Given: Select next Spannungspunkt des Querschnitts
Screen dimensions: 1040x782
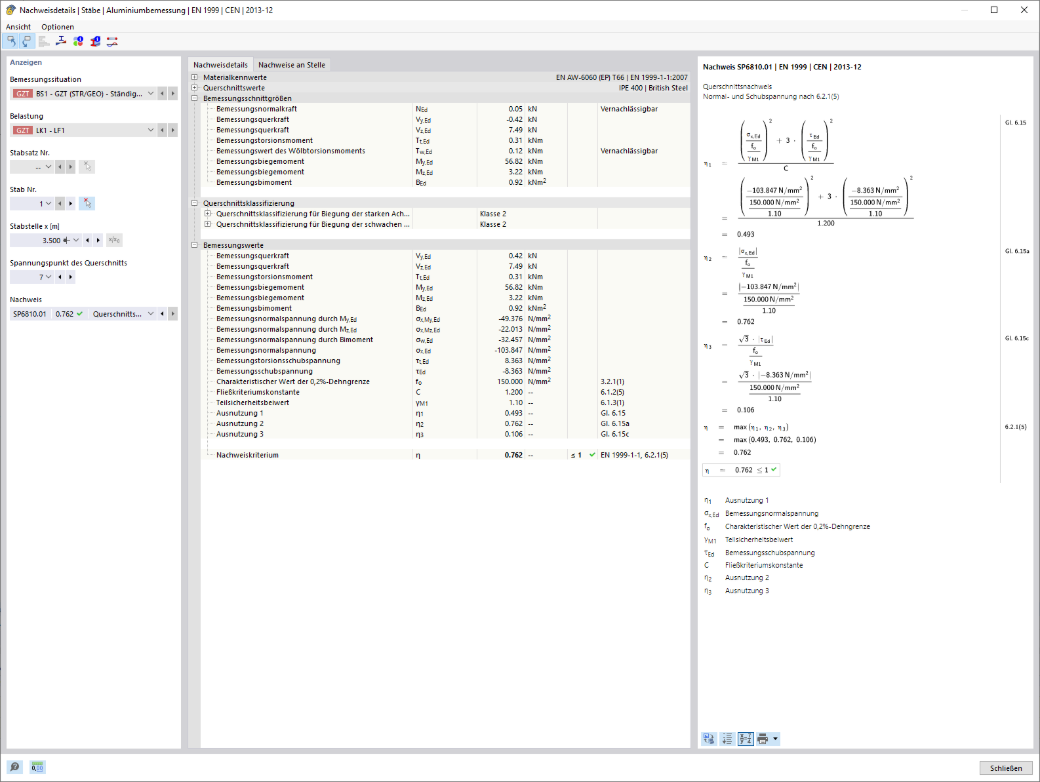Looking at the screenshot, I should 71,277.
